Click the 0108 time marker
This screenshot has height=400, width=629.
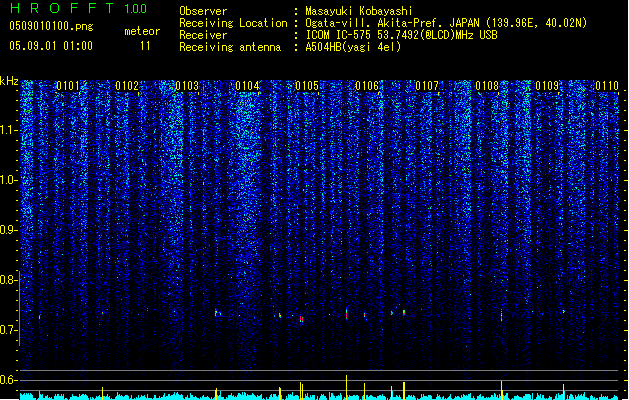tap(487, 86)
